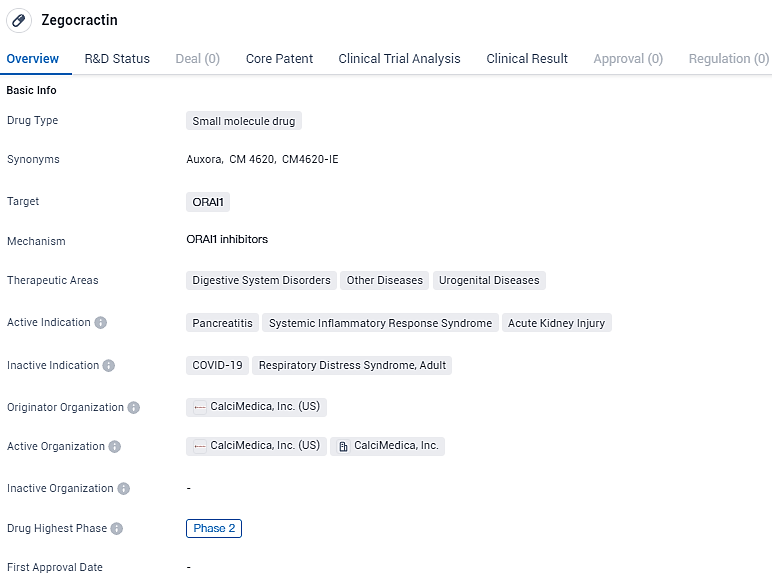
Task: Click the COVID-19 inactive indication tag
Action: [217, 366]
